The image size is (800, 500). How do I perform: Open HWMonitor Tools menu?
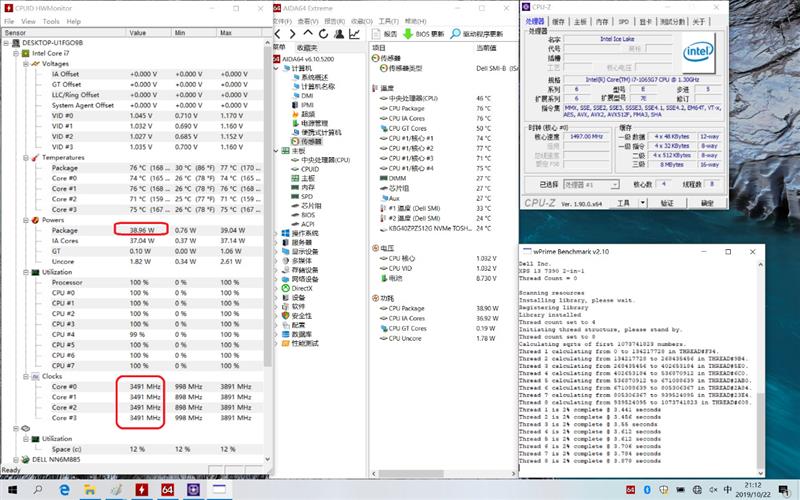pyautogui.click(x=51, y=21)
